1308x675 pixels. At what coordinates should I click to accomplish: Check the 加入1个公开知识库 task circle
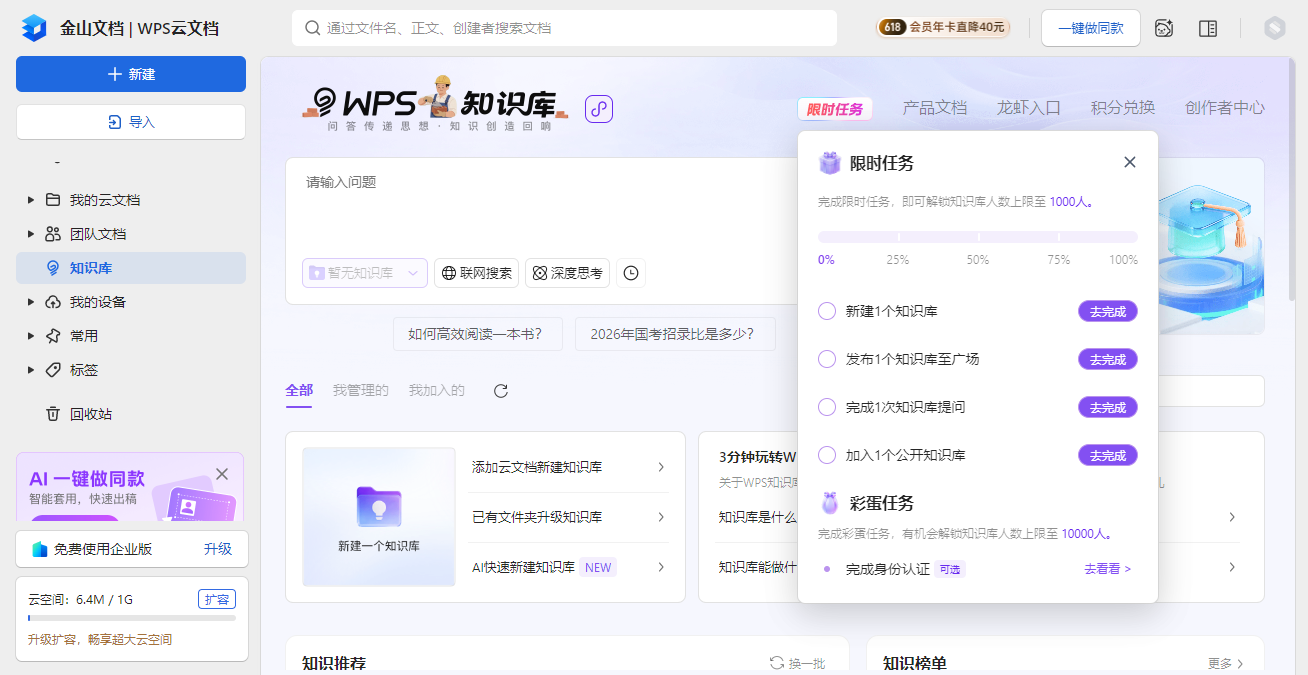tap(827, 455)
